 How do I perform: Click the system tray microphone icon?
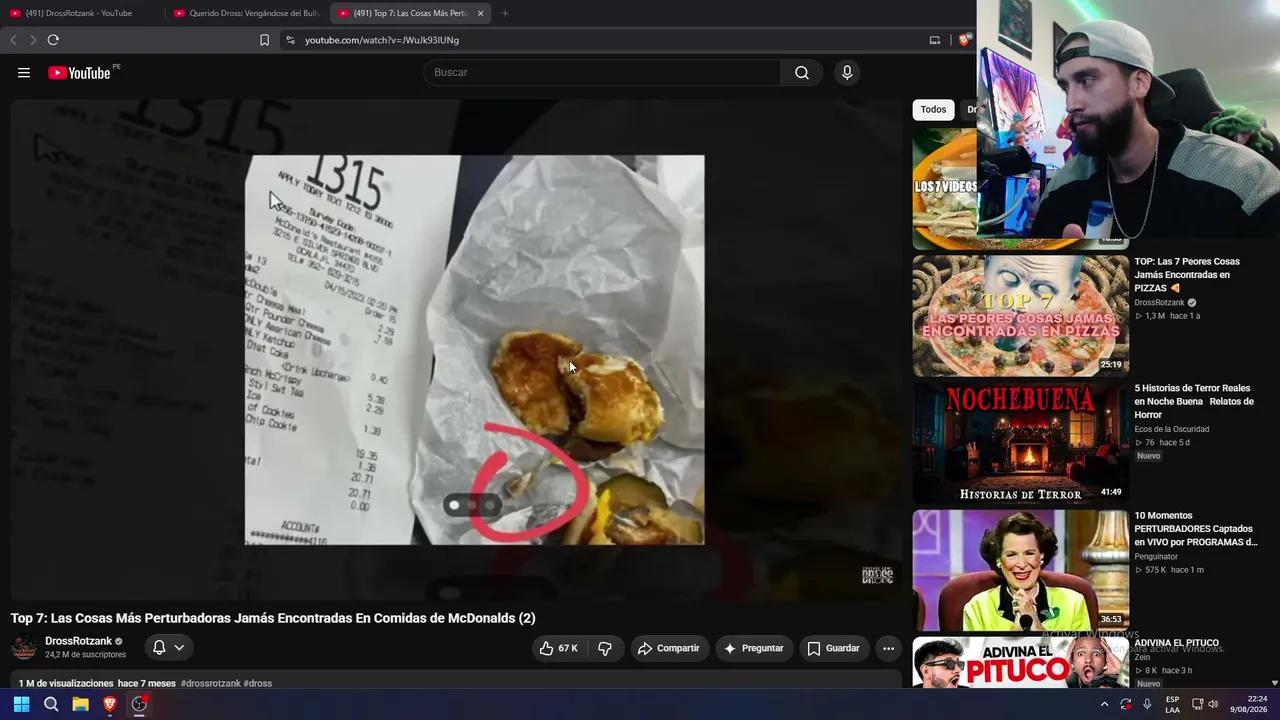click(1147, 704)
